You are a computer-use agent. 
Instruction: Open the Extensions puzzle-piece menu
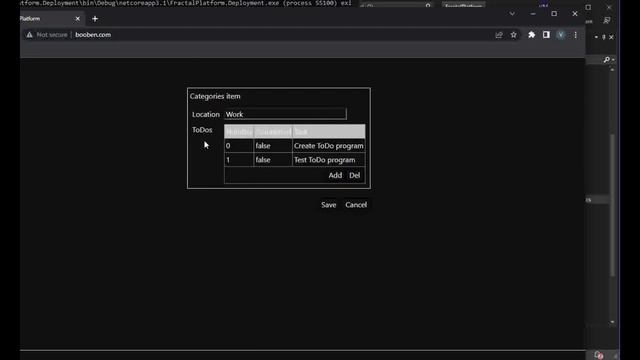(531, 35)
